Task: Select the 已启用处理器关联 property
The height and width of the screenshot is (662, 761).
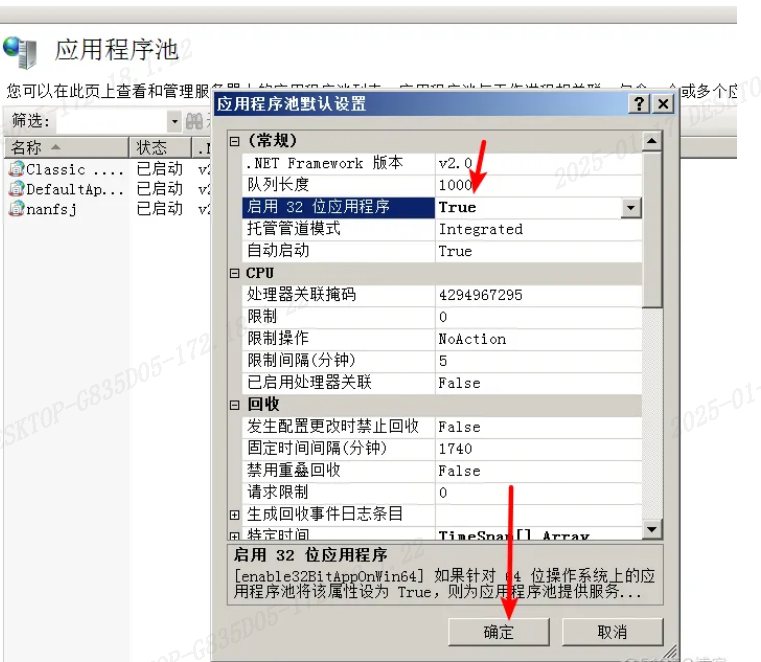Action: tap(442, 383)
